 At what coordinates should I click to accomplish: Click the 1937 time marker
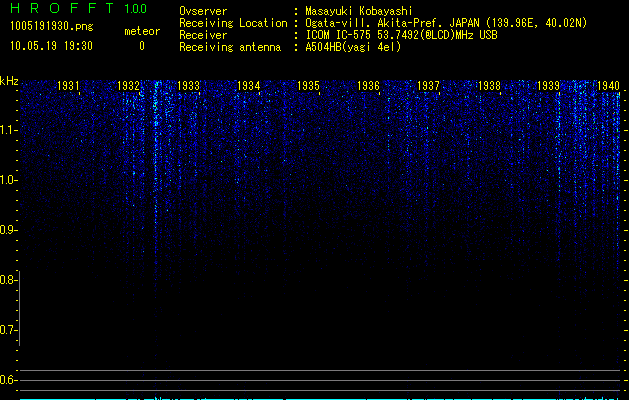tap(428, 85)
